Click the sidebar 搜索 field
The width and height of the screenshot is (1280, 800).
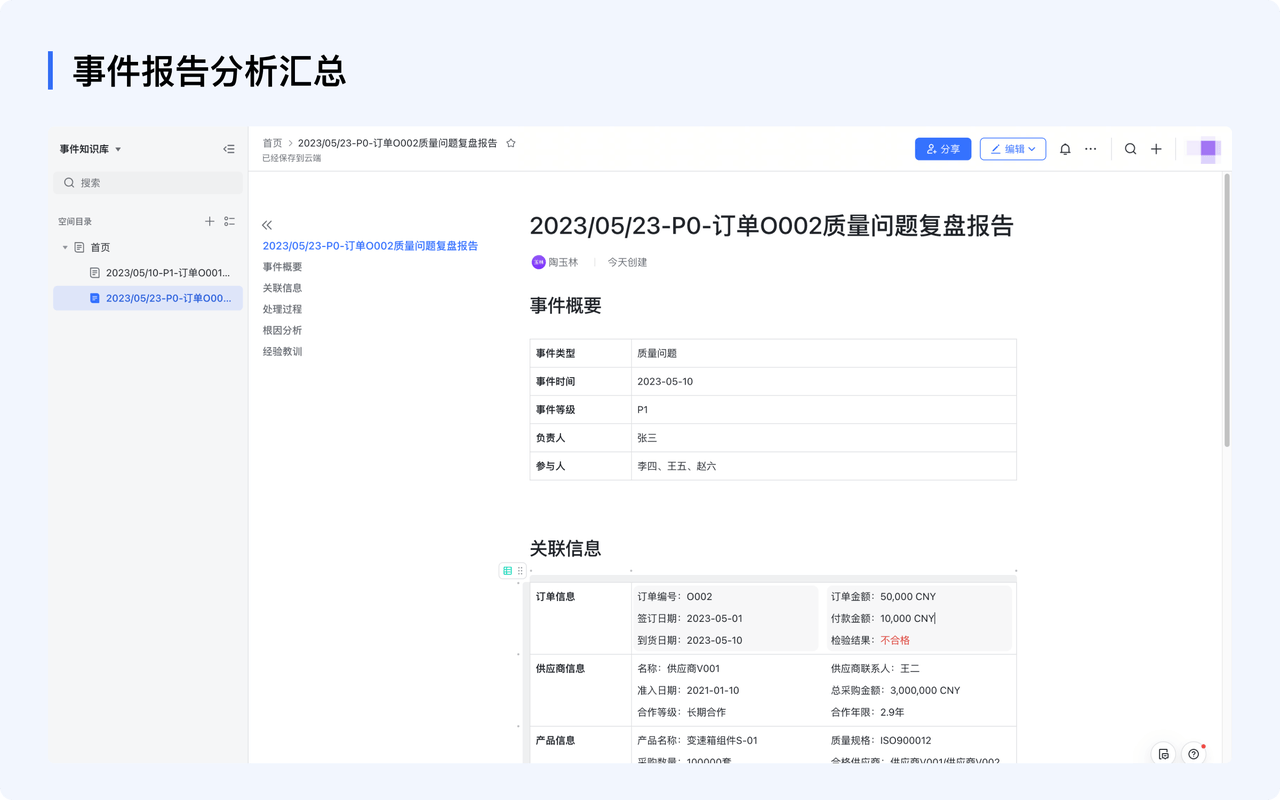[x=148, y=183]
